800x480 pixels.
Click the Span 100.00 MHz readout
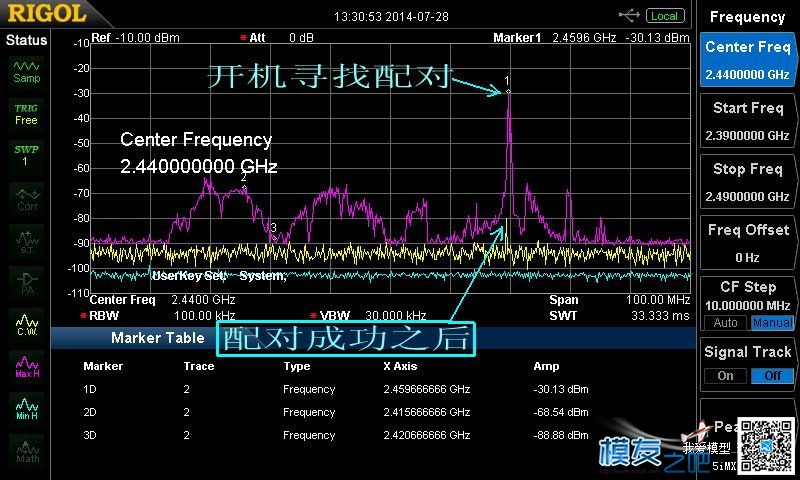tap(619, 300)
